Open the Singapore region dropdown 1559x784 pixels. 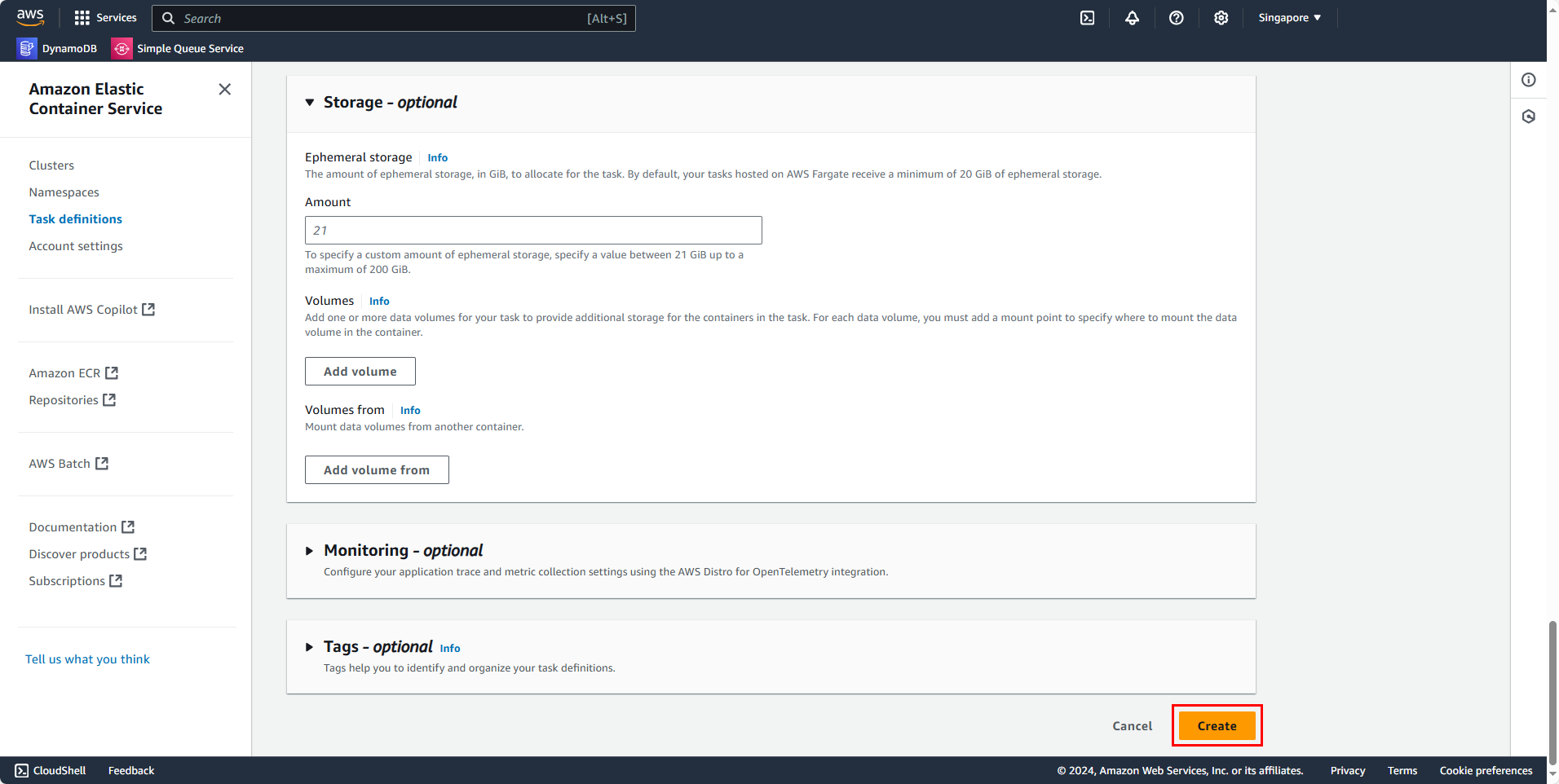coord(1289,18)
